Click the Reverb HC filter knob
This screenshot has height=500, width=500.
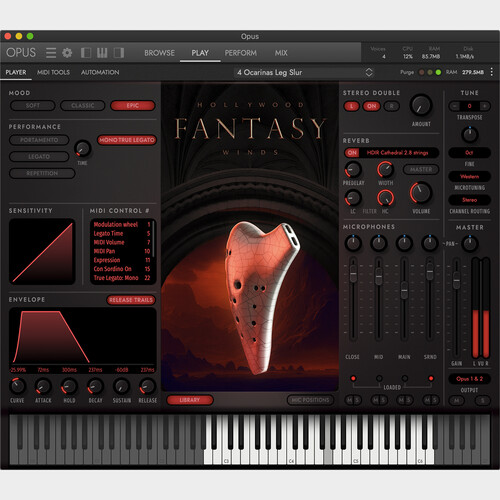pos(386,198)
